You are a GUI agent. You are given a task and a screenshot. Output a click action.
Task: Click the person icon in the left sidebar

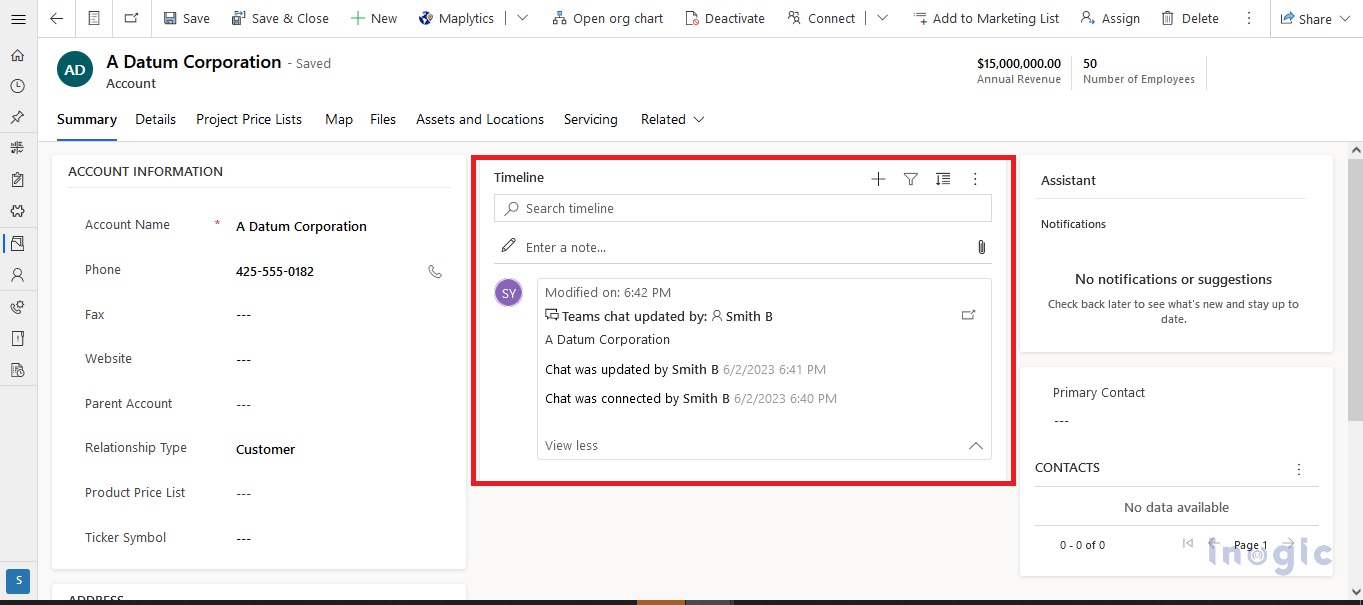tap(17, 274)
